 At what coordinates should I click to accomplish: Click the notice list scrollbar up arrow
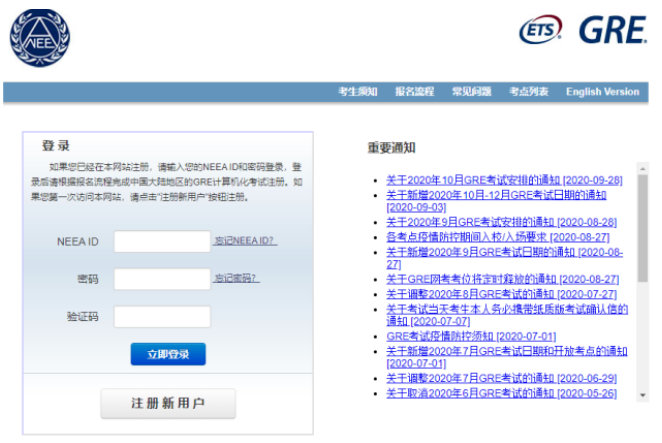(x=643, y=169)
